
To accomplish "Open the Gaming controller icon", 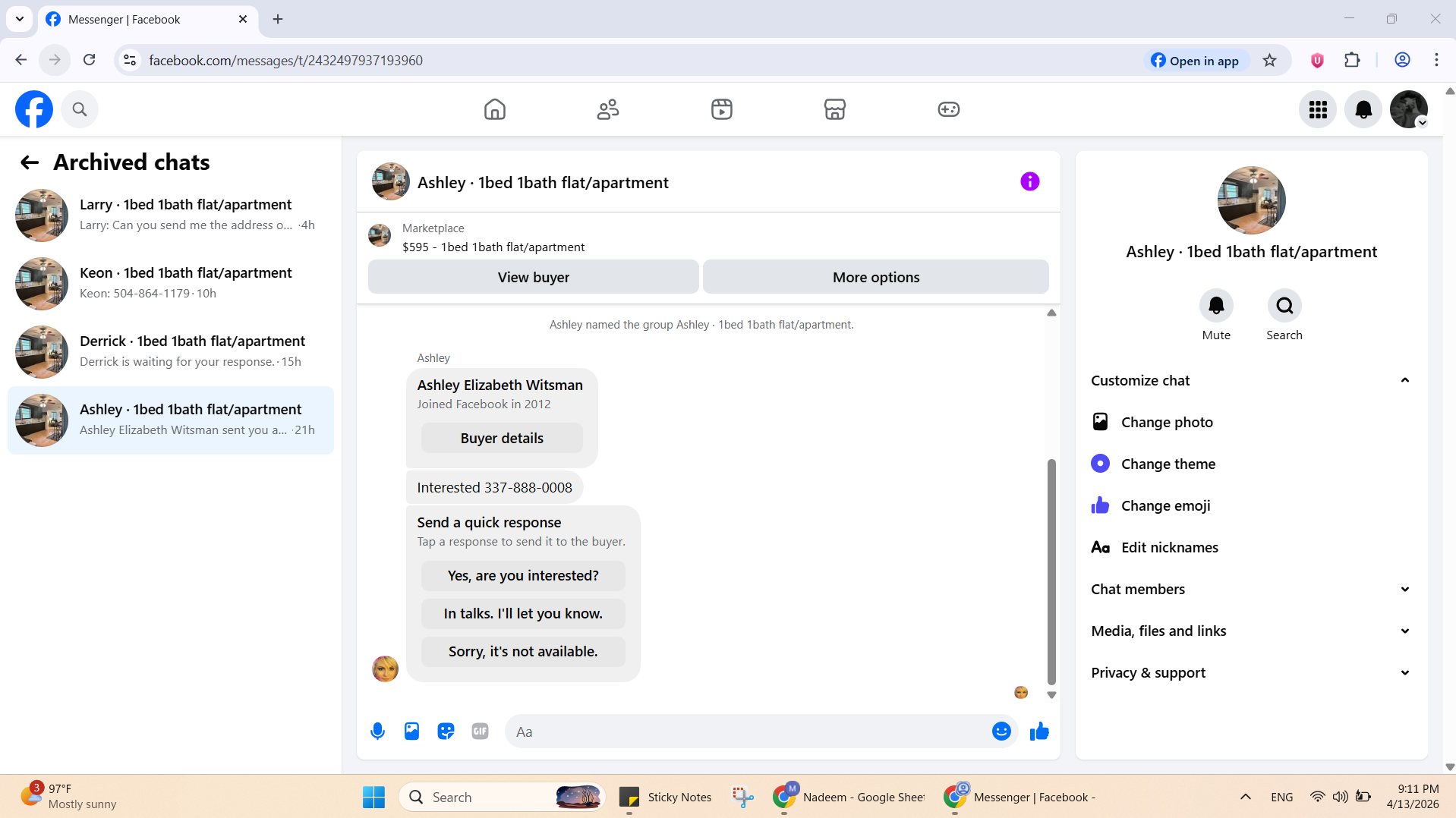I will point(949,109).
